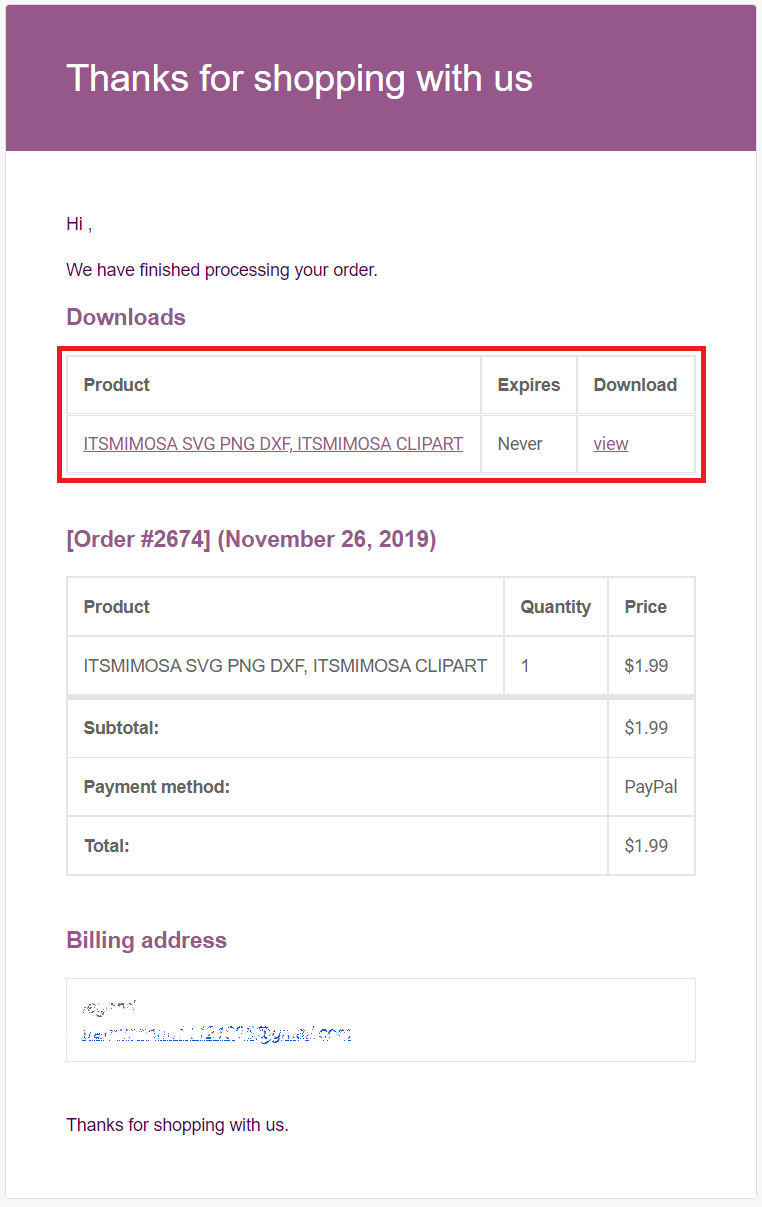Select the PayPal payment method value
Screen dimensions: 762x1207
point(651,787)
